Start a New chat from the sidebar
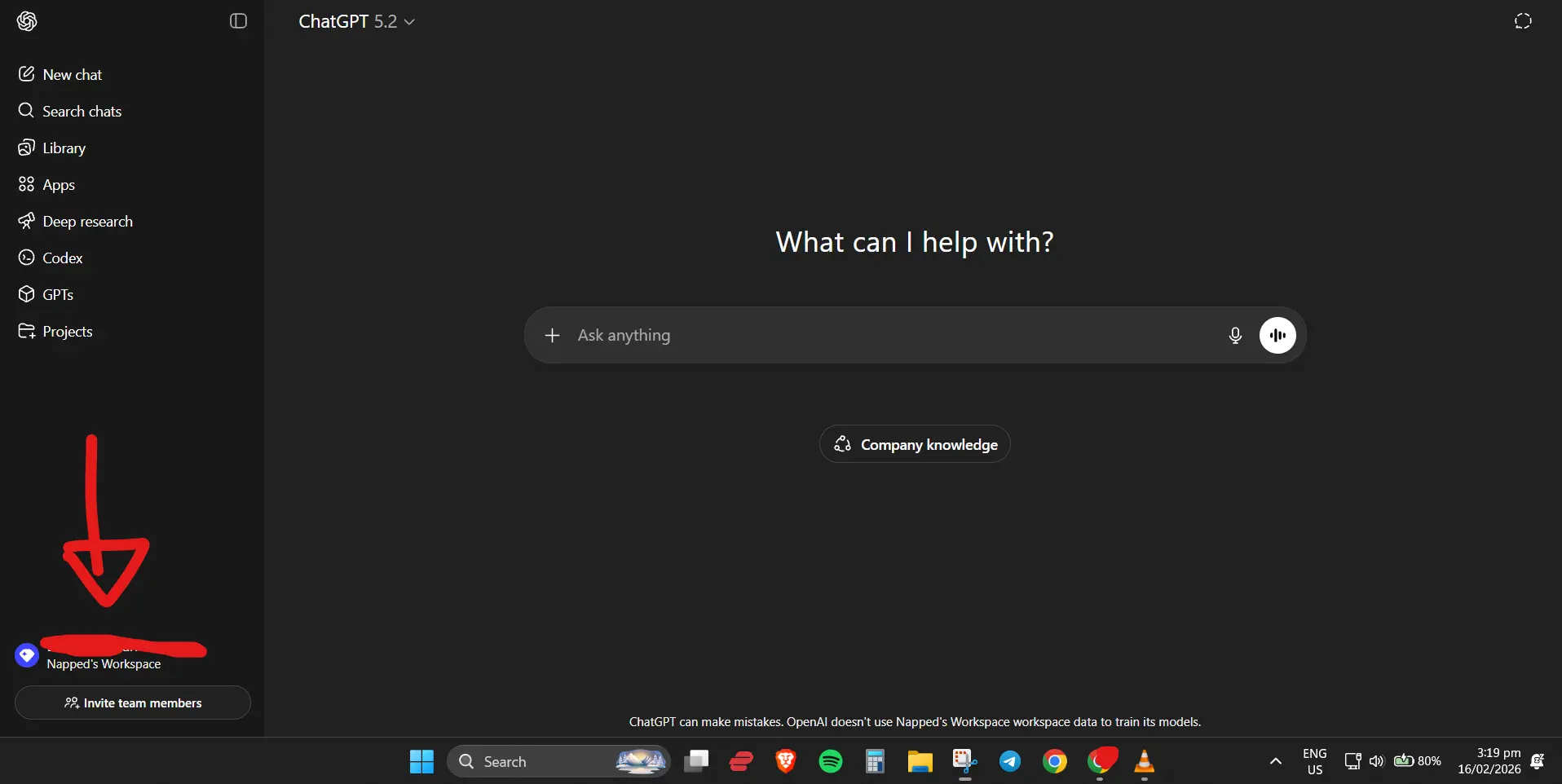The width and height of the screenshot is (1562, 784). click(x=132, y=74)
